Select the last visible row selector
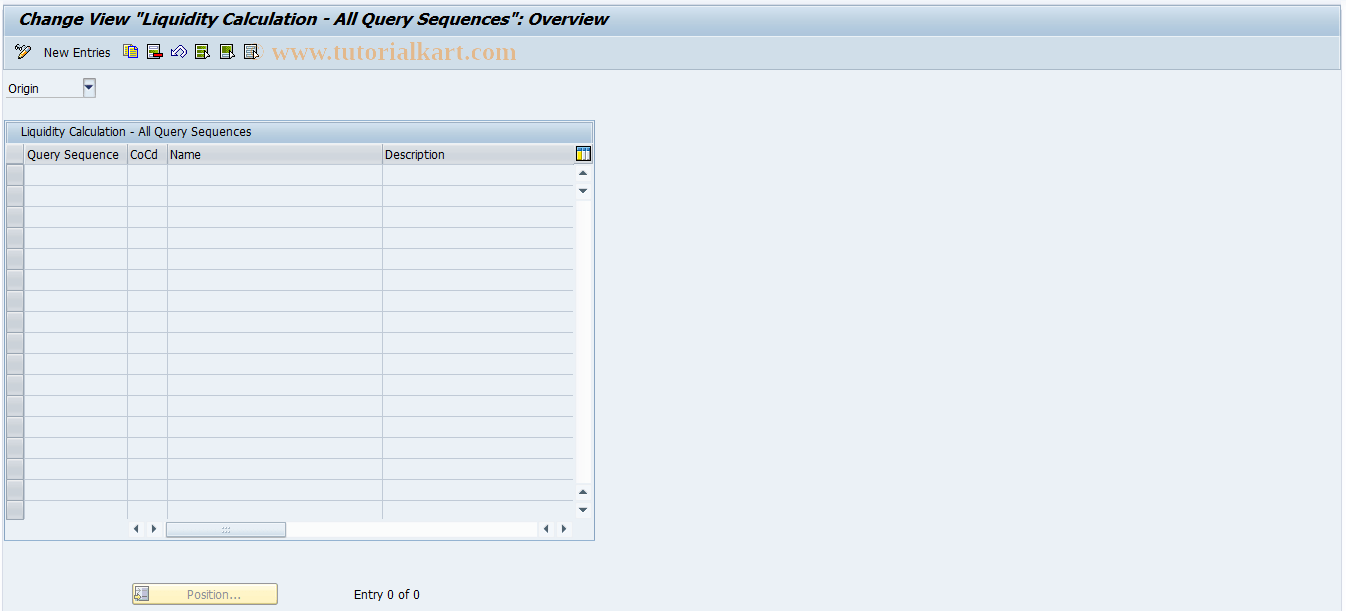Viewport: 1346px width, 611px height. click(x=14, y=510)
